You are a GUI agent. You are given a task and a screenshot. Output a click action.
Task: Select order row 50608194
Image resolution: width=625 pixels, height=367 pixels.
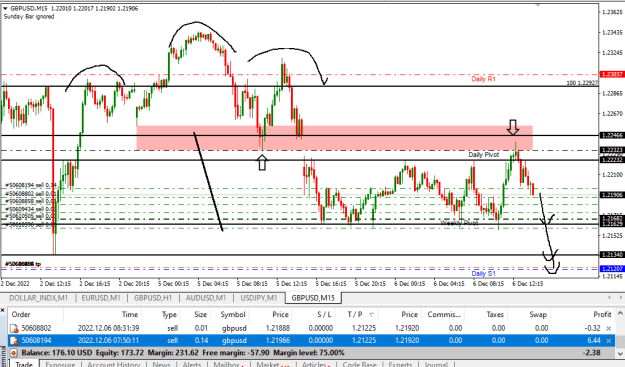[312, 341]
